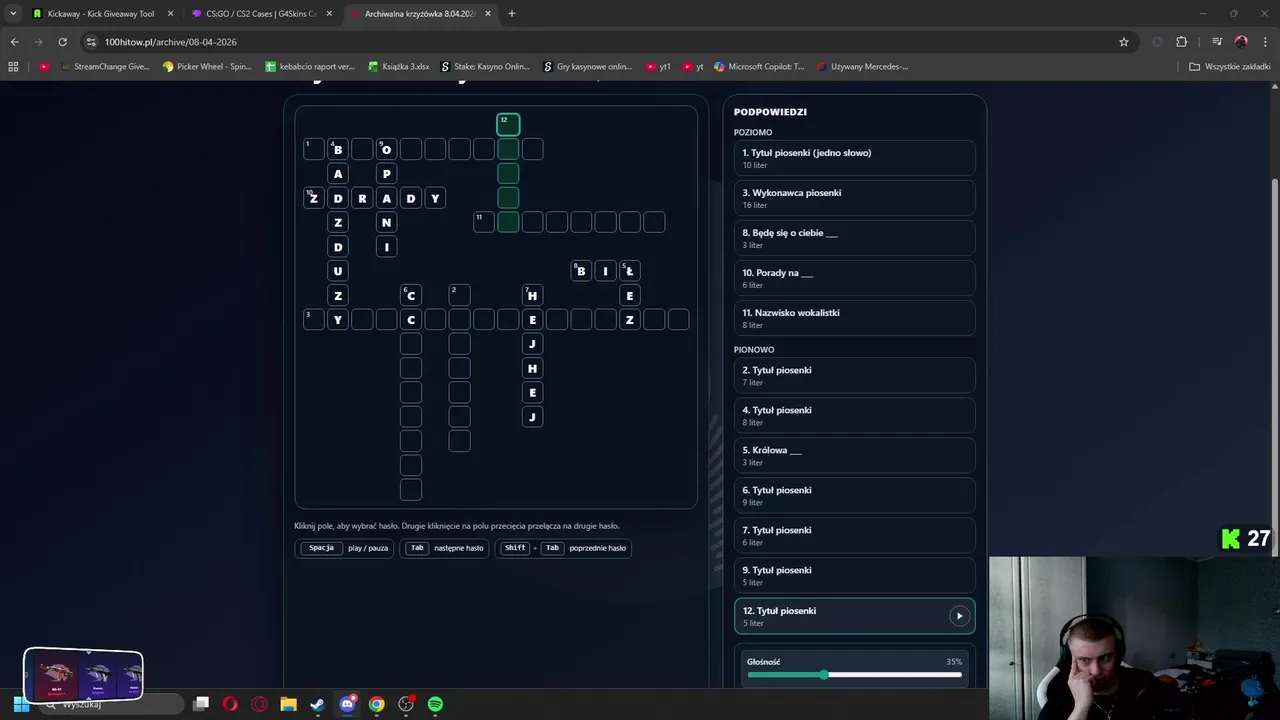
Task: Click the numbered cell 2 in crossword
Action: [459, 295]
